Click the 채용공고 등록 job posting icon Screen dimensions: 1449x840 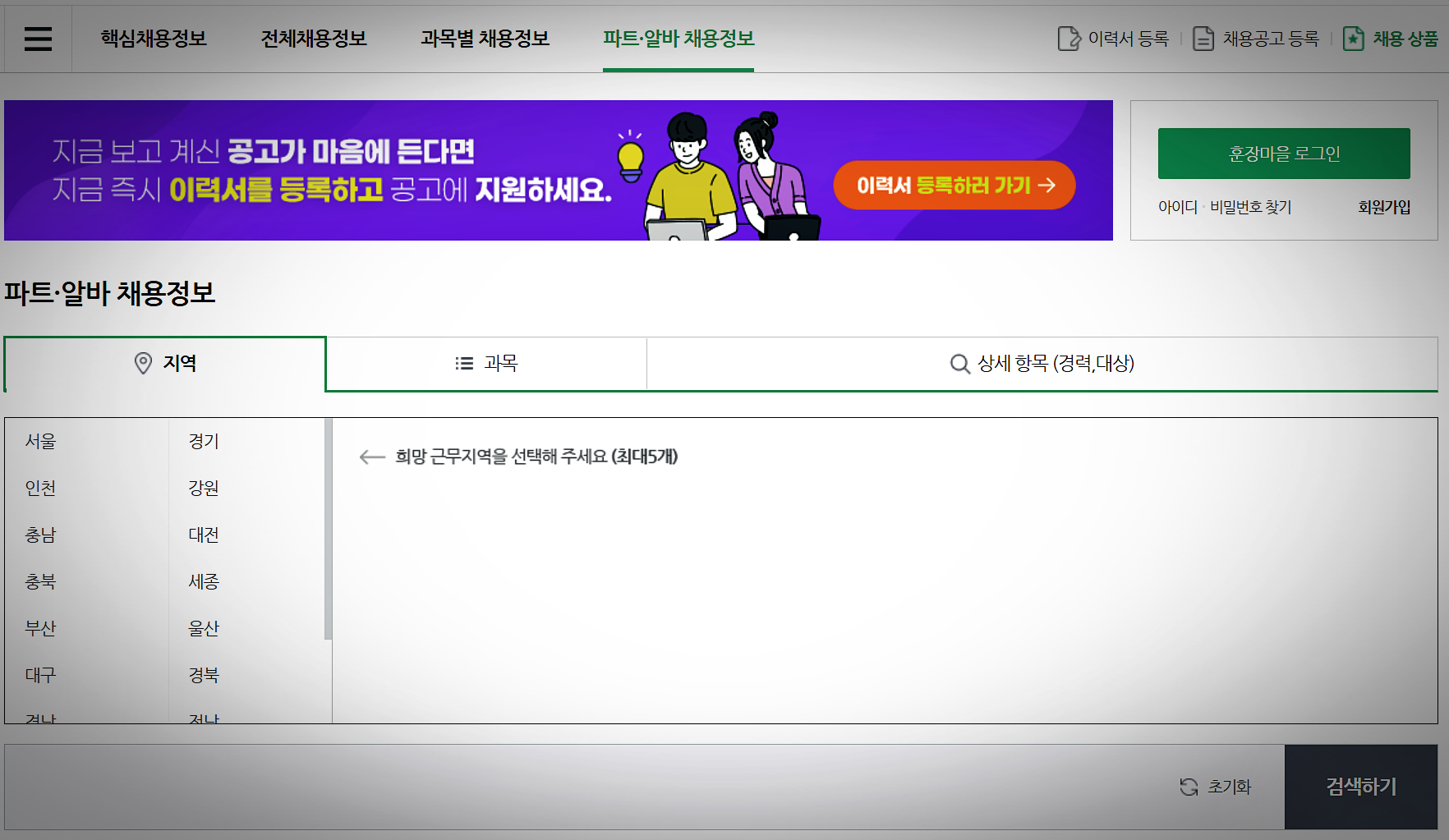click(1203, 38)
